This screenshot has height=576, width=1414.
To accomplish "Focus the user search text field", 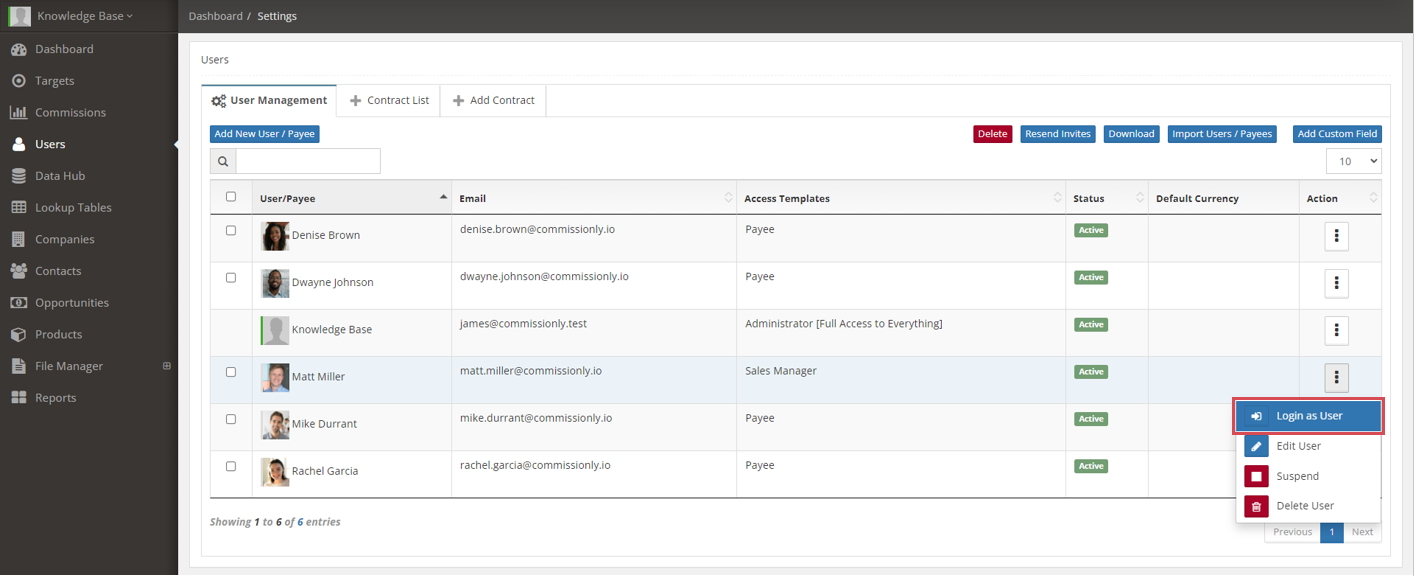I will (x=308, y=161).
